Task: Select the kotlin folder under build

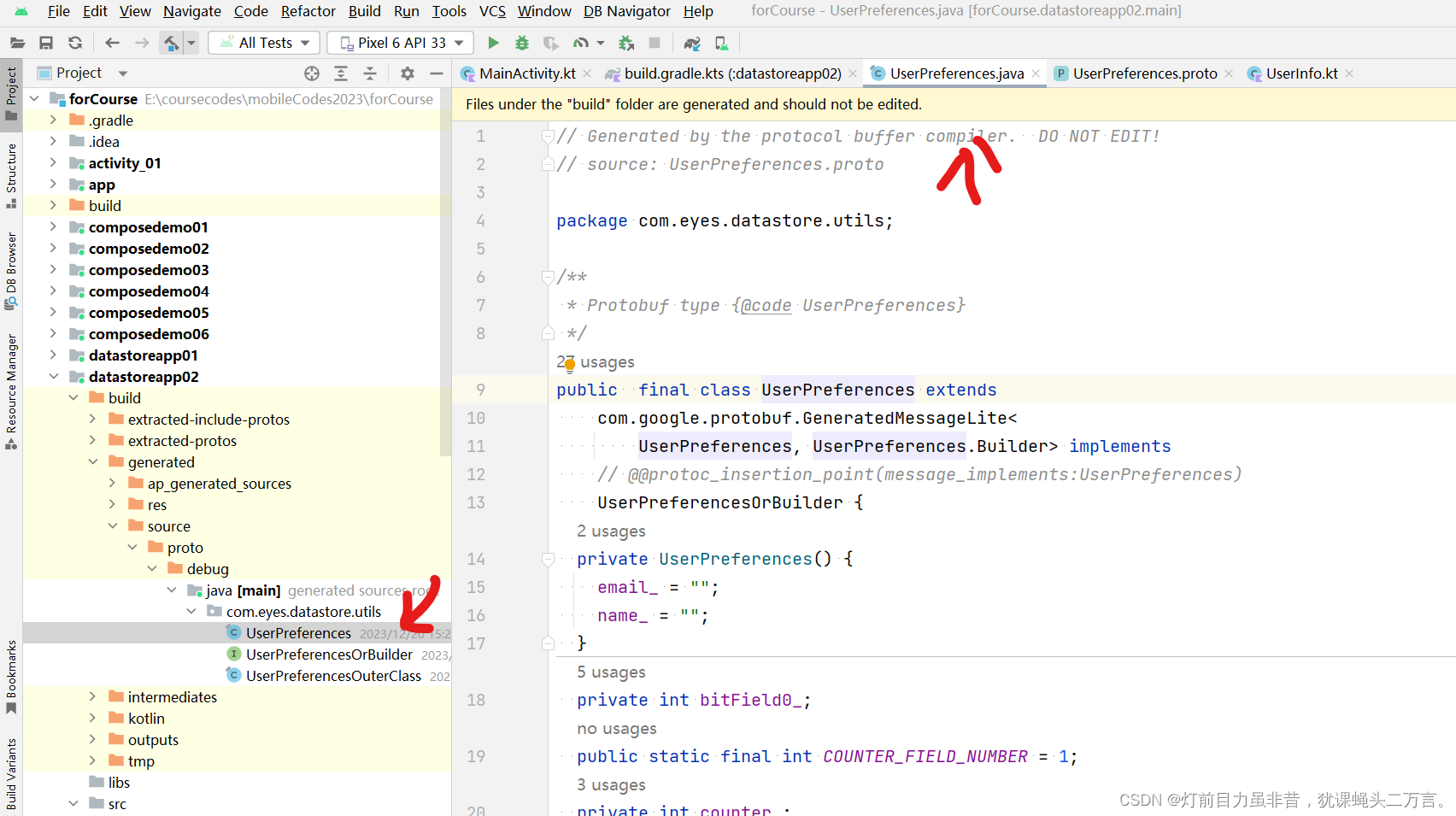Action: pos(146,719)
